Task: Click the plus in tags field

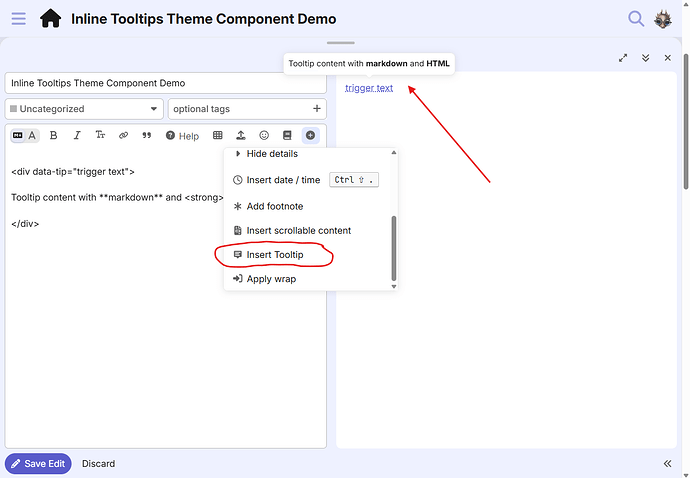Action: tap(317, 108)
